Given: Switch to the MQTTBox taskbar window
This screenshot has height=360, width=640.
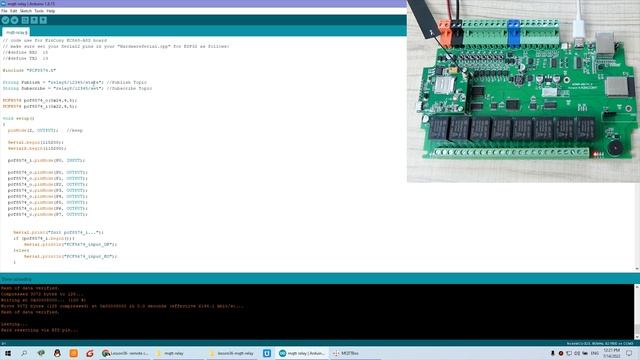Looking at the screenshot, I should (354, 353).
